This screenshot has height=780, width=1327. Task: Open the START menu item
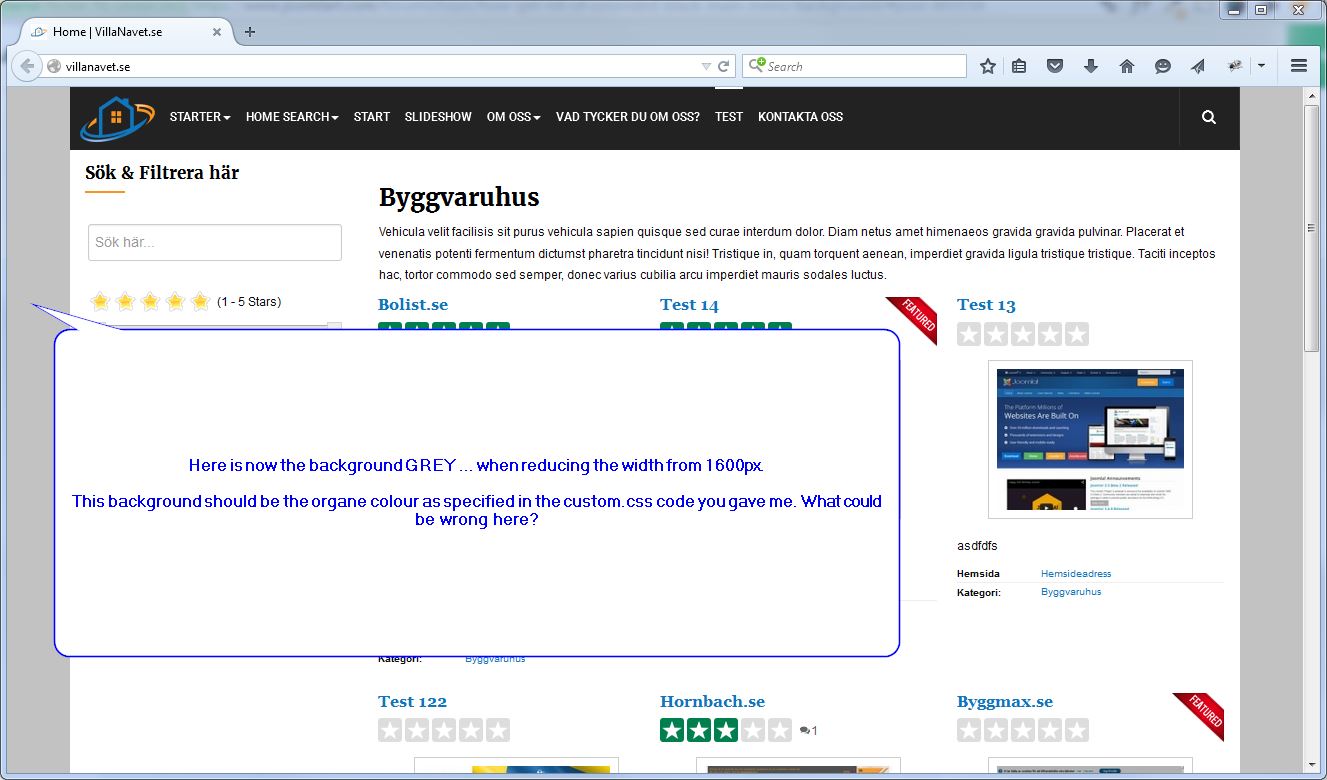[372, 117]
